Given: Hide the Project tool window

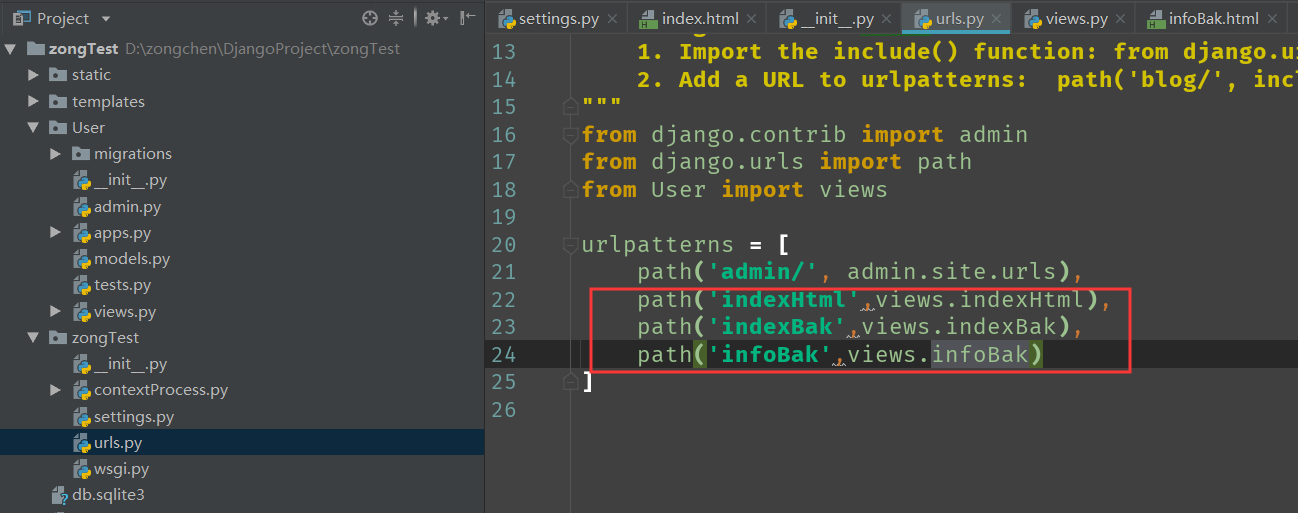Looking at the screenshot, I should (x=467, y=18).
